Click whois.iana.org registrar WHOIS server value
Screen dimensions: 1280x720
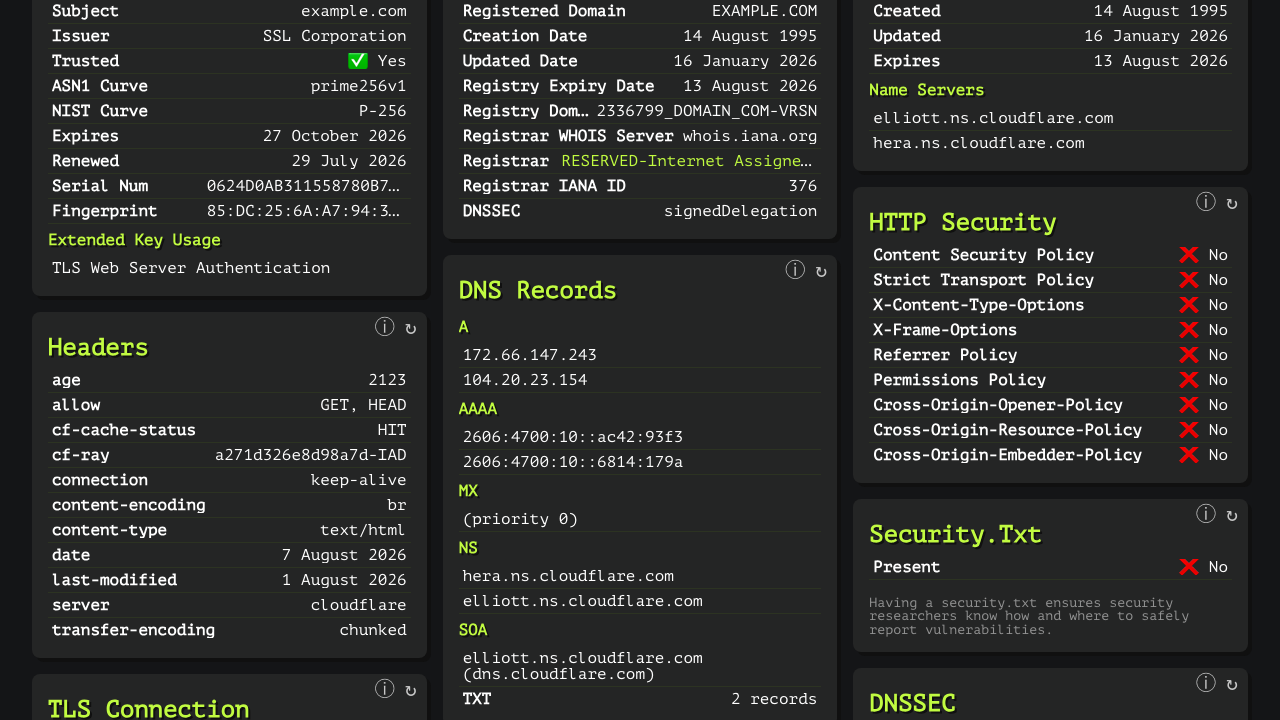[x=750, y=136]
